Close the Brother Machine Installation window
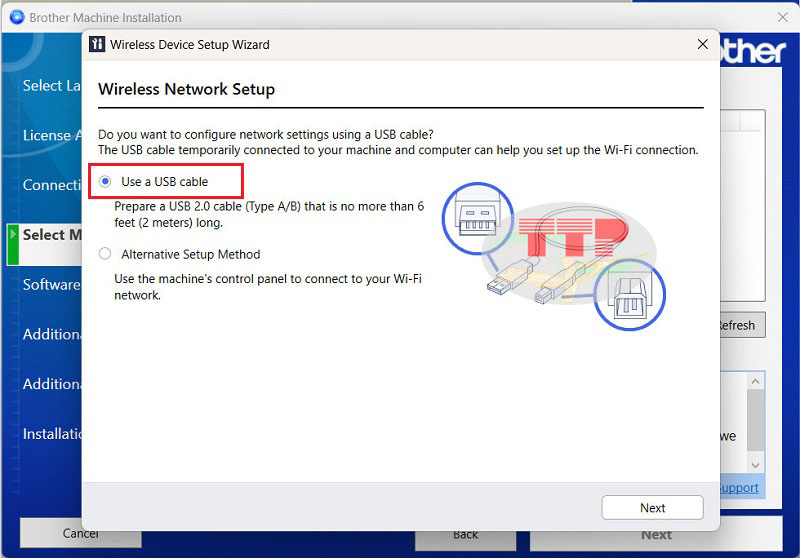Image resolution: width=800 pixels, height=558 pixels. (783, 17)
